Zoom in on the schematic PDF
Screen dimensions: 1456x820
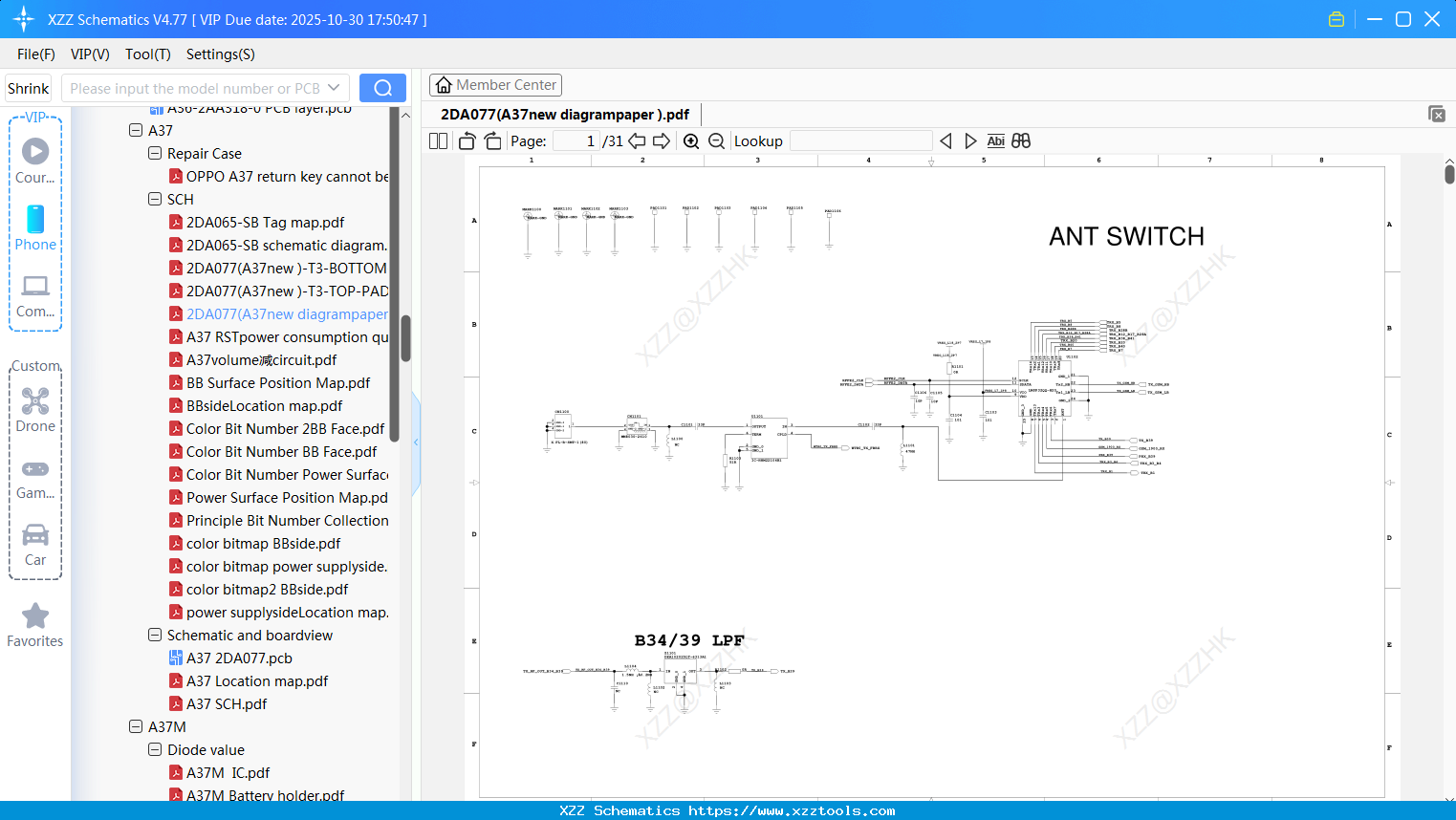tap(690, 140)
